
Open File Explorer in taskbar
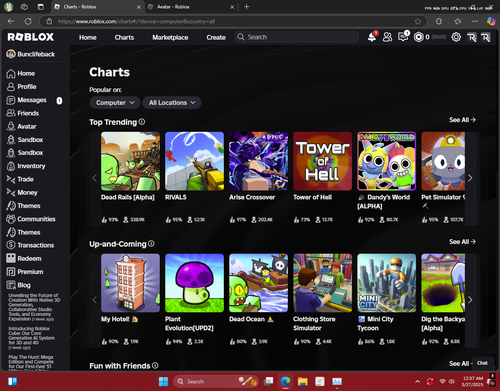[x=302, y=381]
